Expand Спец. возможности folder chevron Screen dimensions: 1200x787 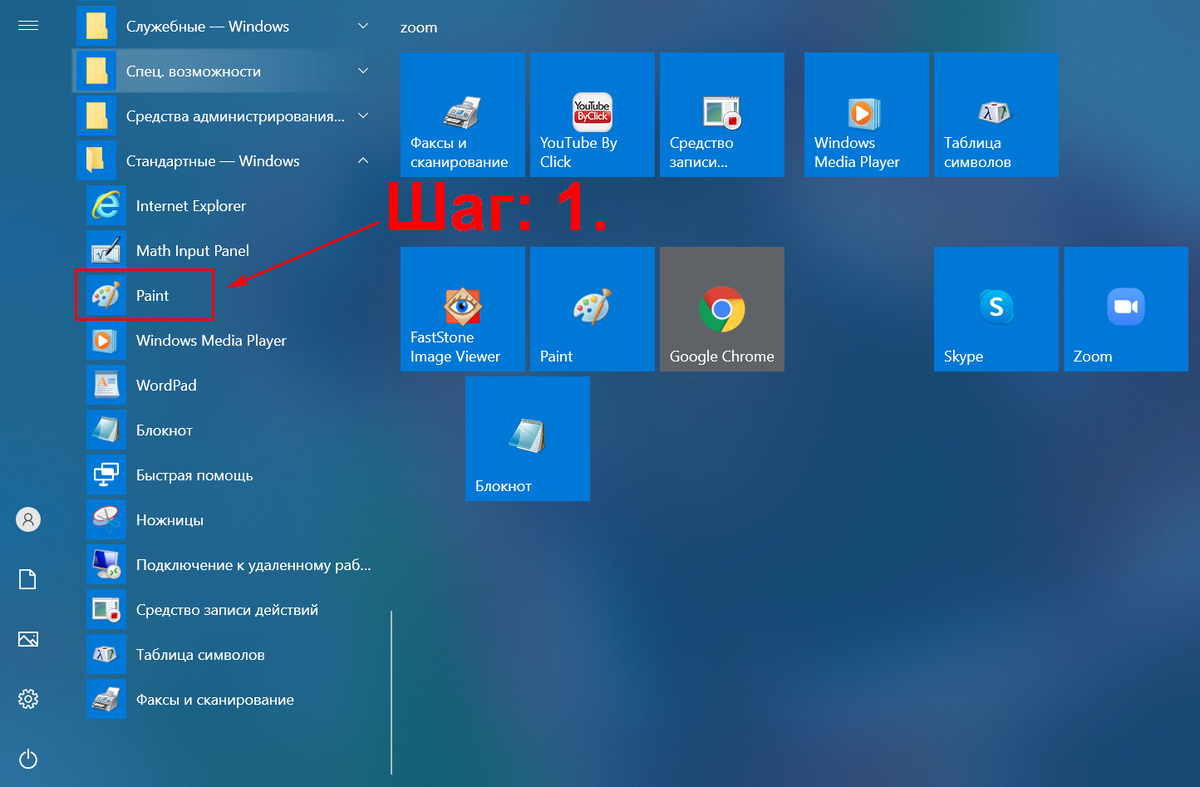363,71
